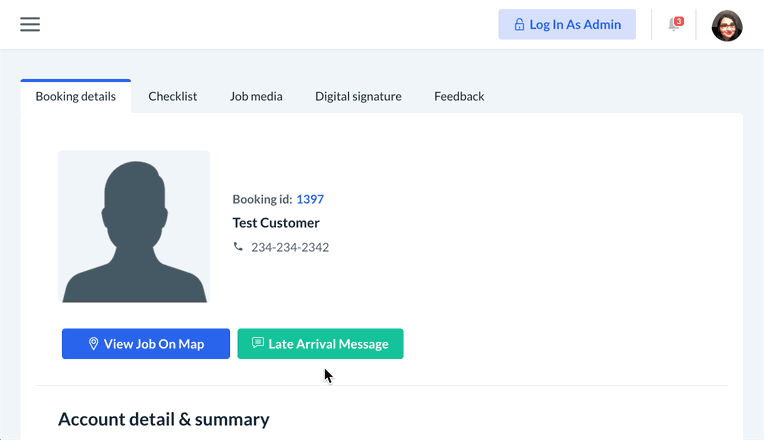Open the Job media tab
The image size is (764, 440).
(256, 97)
